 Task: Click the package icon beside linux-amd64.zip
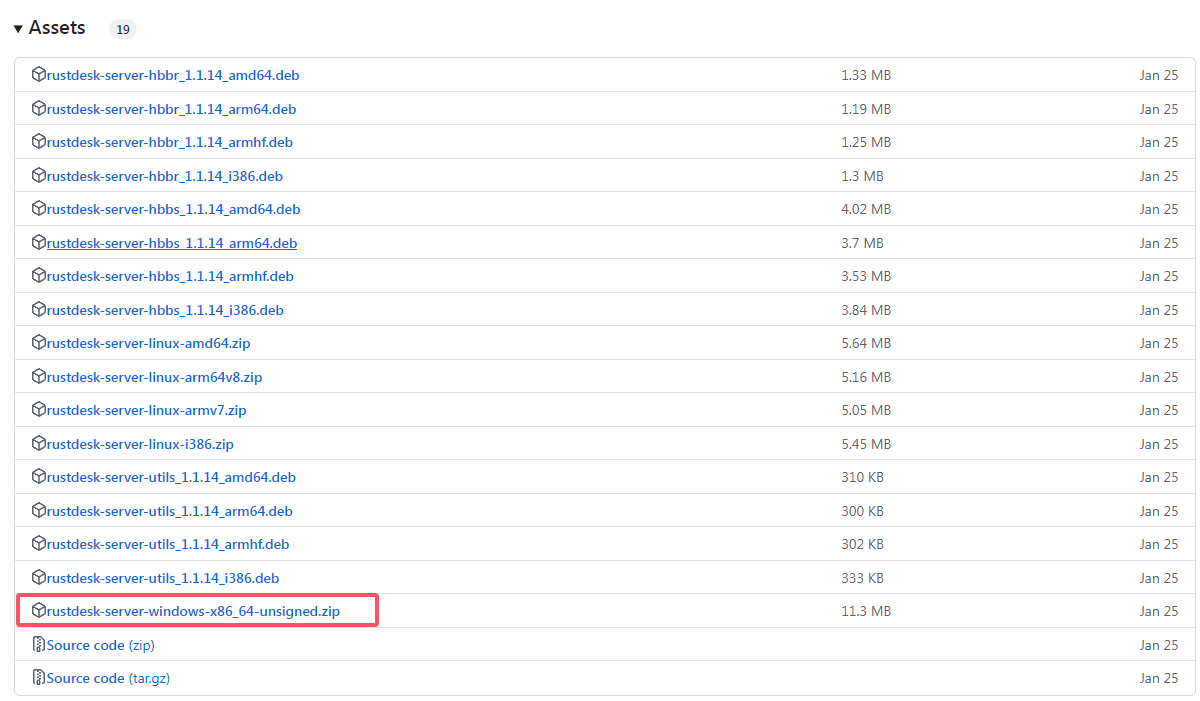tap(39, 343)
